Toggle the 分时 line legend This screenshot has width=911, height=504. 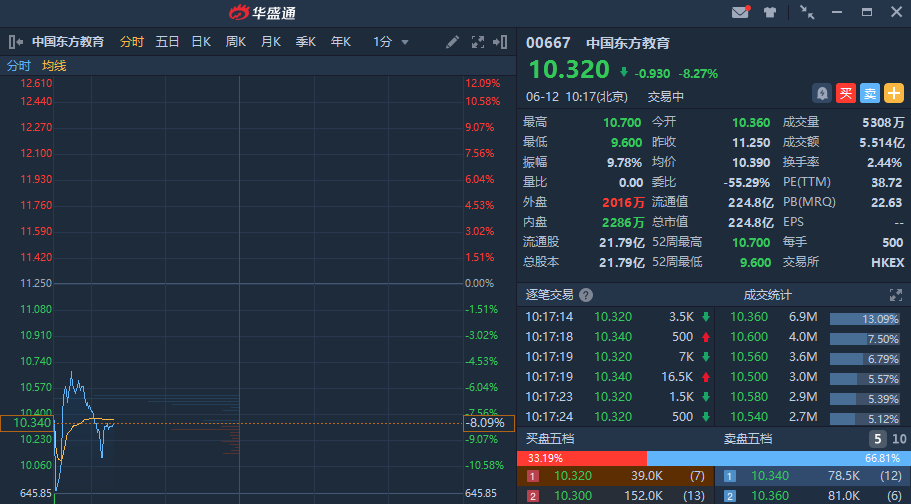click(x=19, y=66)
